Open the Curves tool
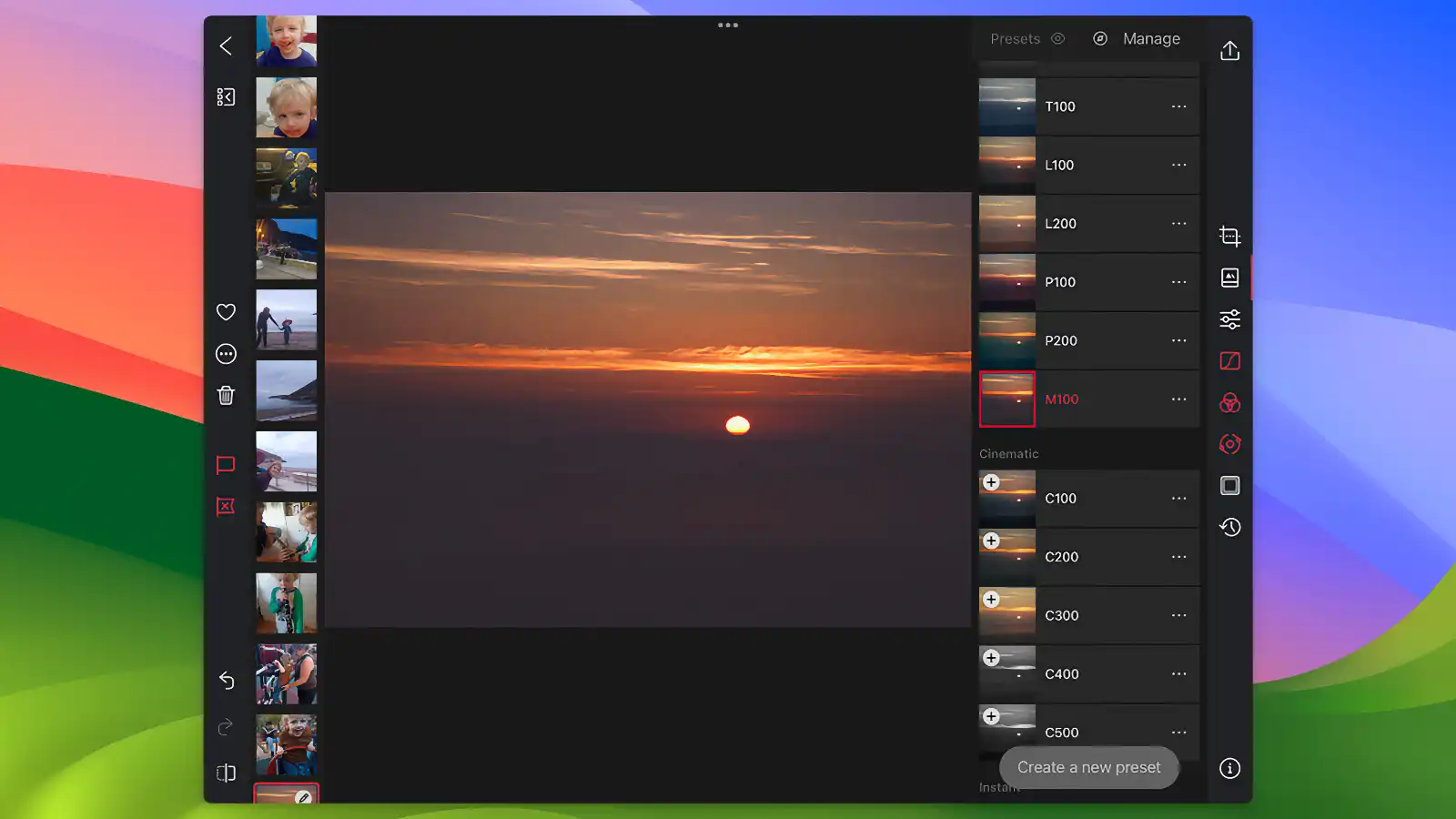Image resolution: width=1456 pixels, height=819 pixels. click(1229, 360)
